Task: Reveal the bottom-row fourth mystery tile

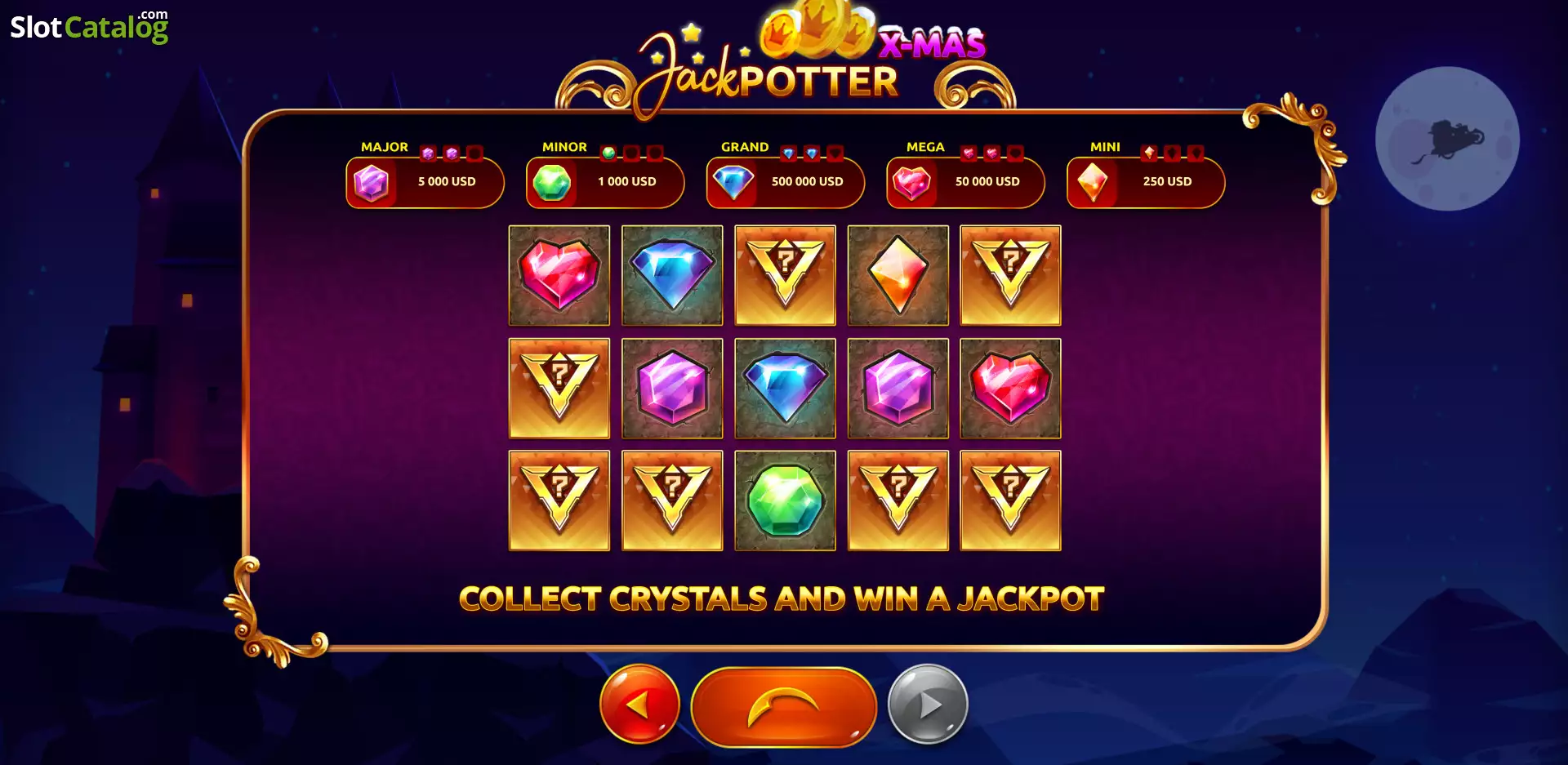Action: (x=898, y=501)
